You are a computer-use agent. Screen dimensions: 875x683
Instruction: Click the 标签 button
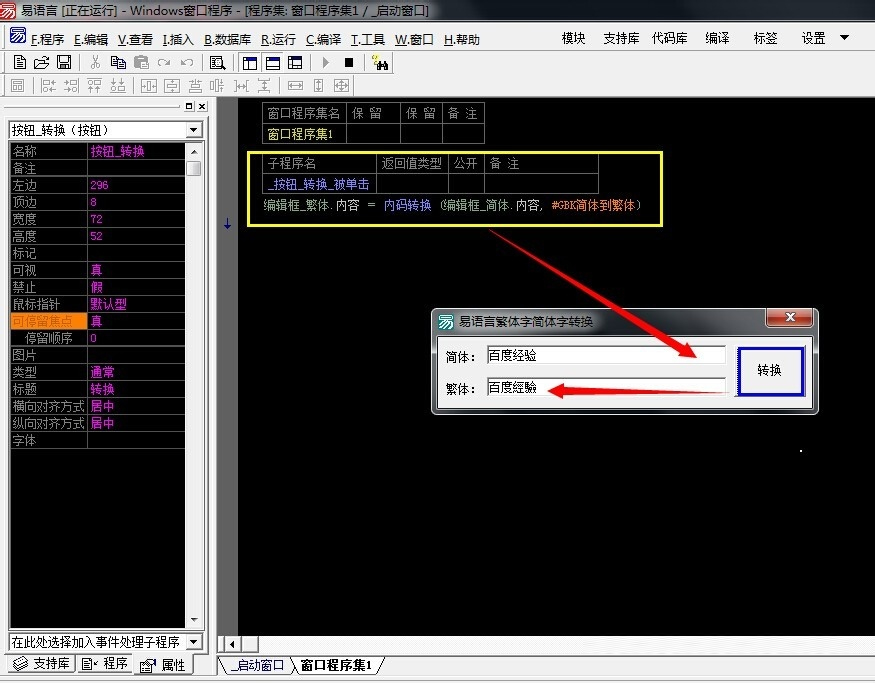coord(765,38)
